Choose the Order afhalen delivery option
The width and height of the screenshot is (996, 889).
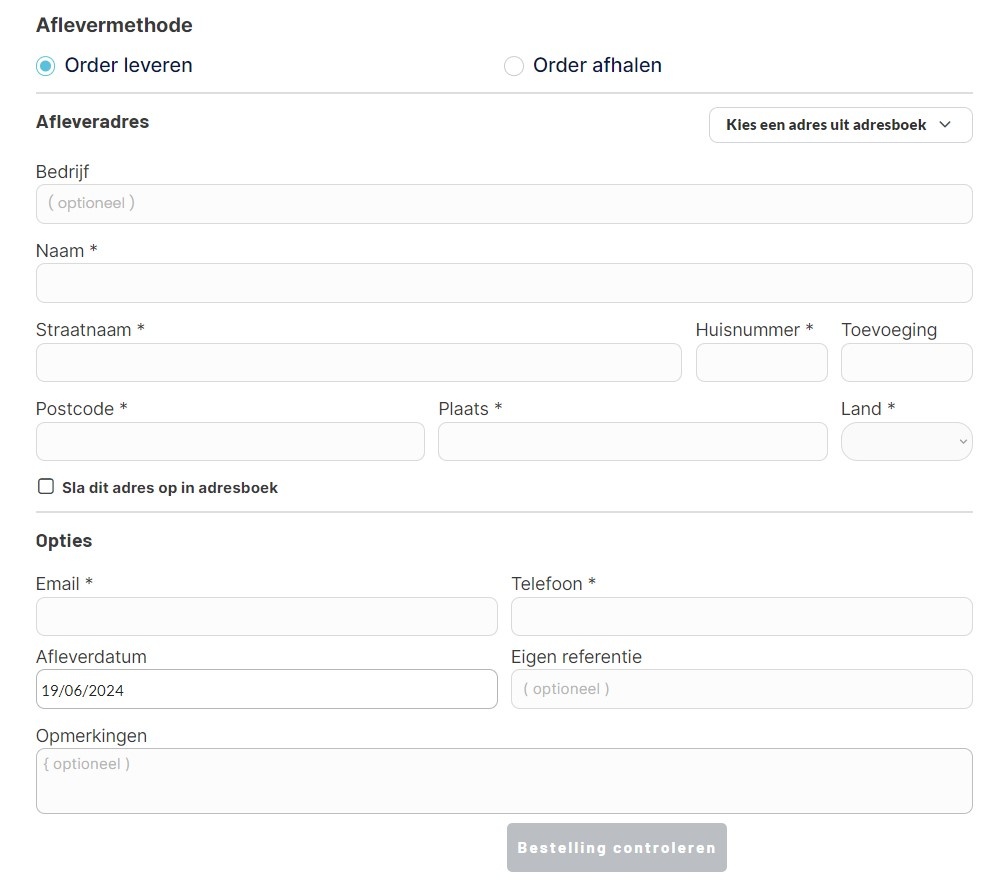tap(514, 66)
